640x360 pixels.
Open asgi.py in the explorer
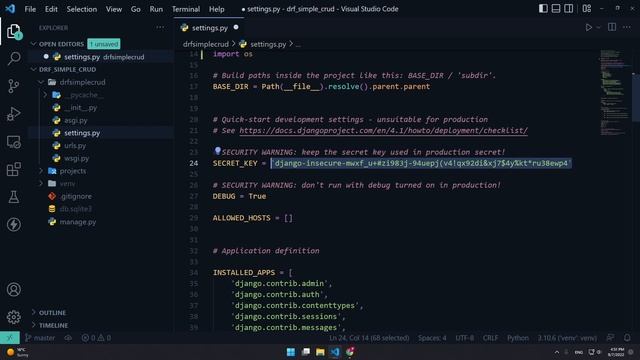click(x=76, y=120)
